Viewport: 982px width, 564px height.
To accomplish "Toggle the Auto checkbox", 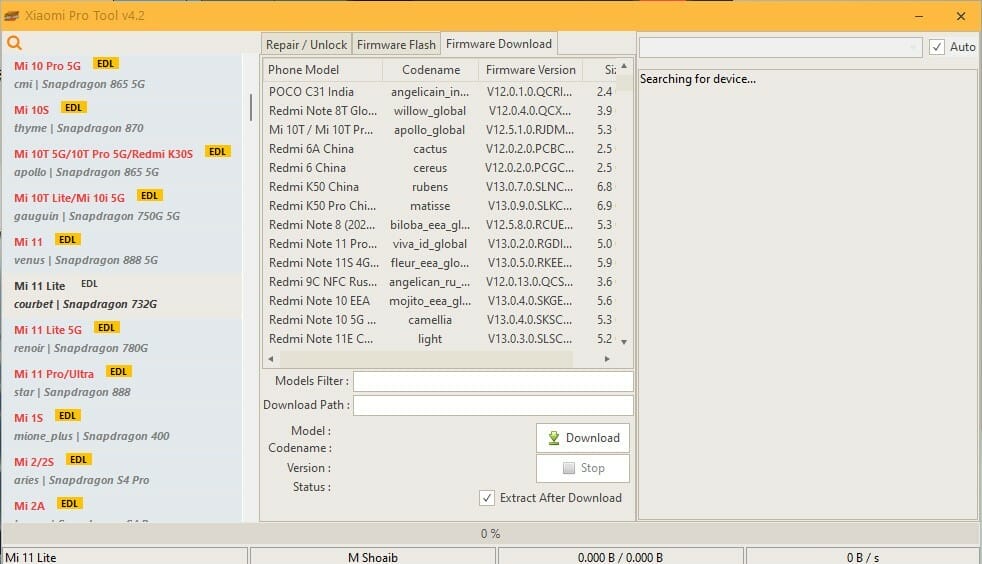I will (x=937, y=47).
